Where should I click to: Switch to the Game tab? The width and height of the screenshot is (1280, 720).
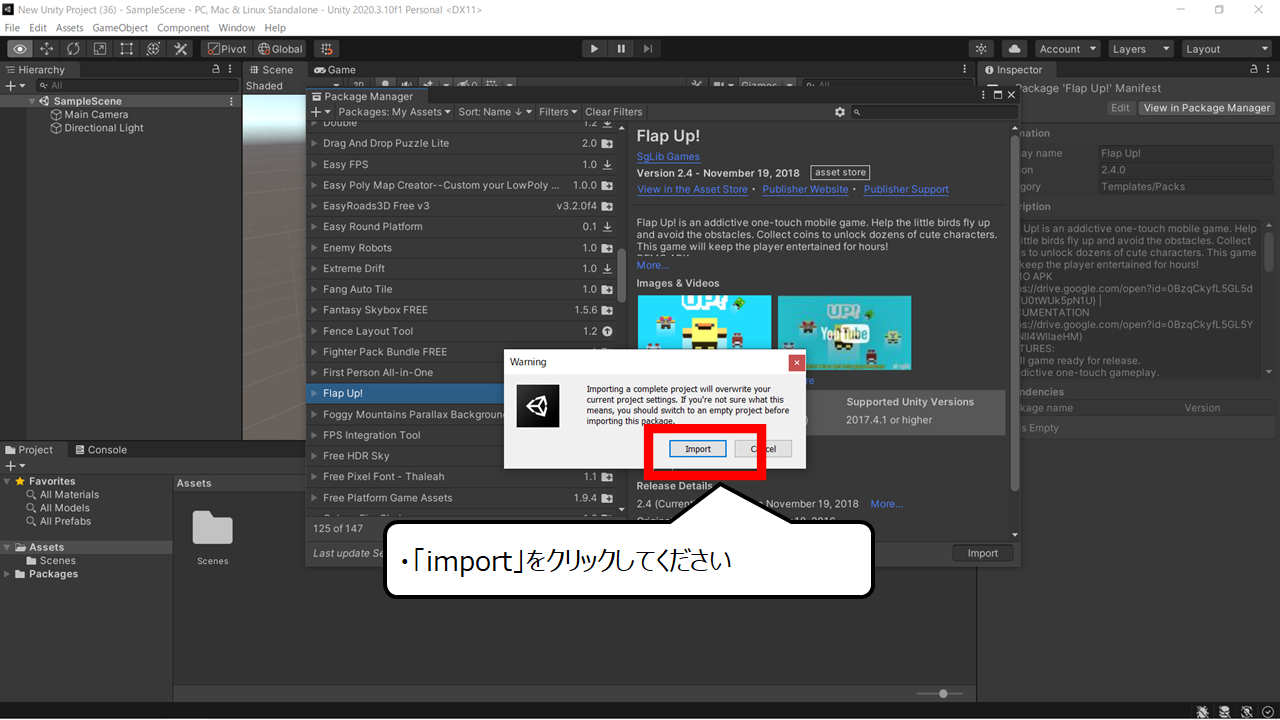coord(334,70)
